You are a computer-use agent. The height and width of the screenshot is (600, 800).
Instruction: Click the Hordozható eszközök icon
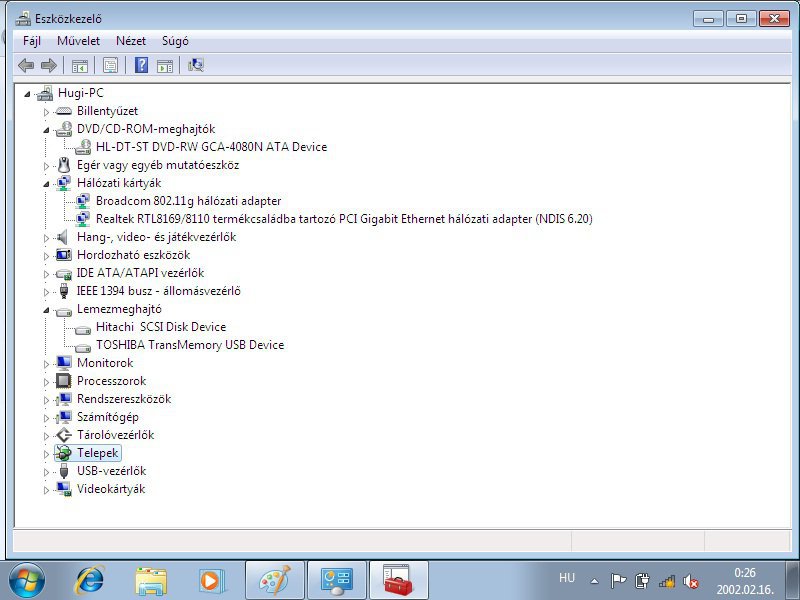pos(64,255)
